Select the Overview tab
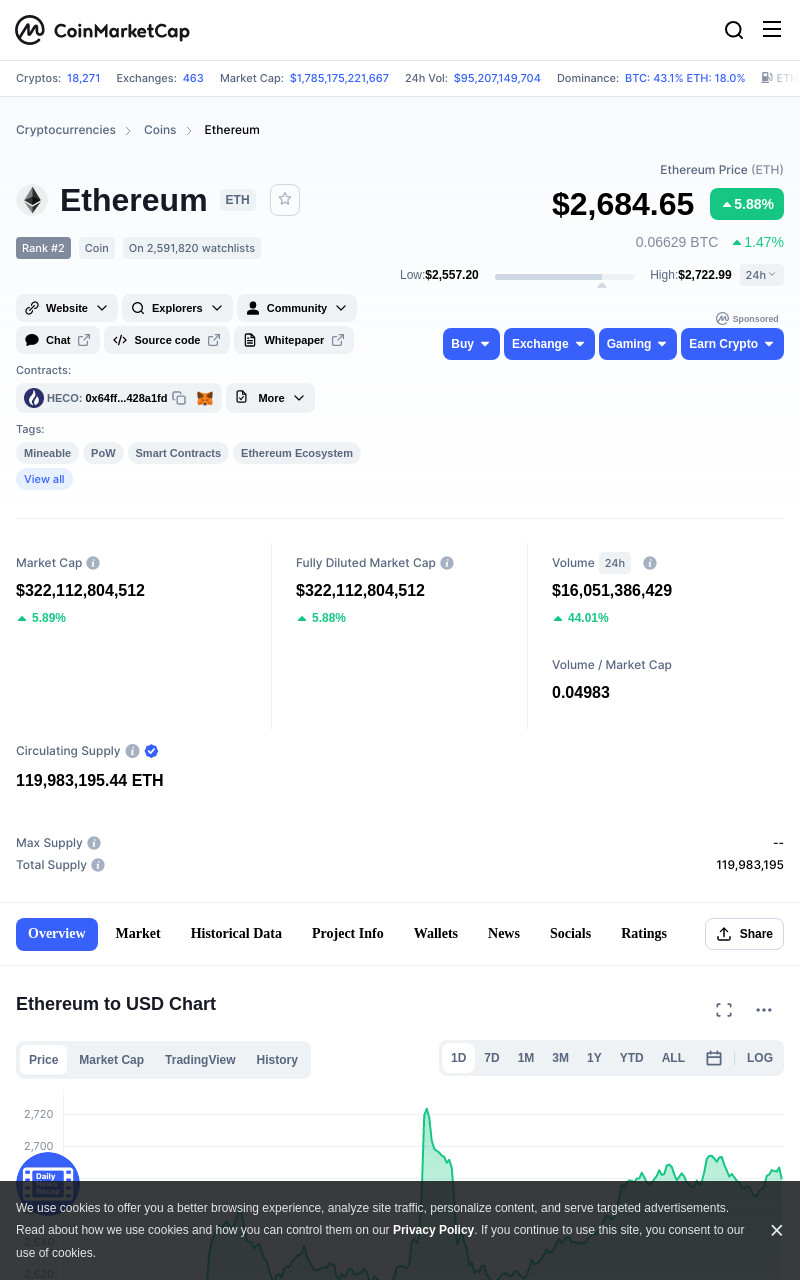 [57, 934]
